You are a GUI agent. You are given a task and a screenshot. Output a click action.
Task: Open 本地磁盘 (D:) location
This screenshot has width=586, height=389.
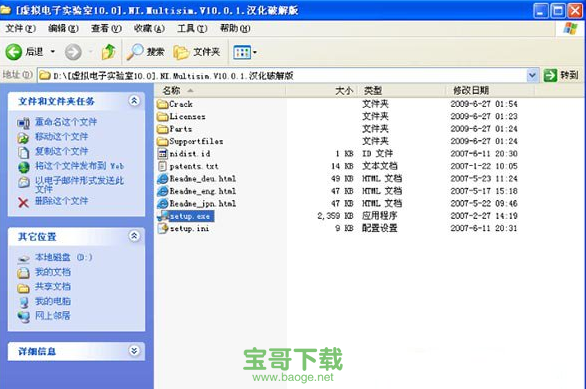click(x=64, y=257)
